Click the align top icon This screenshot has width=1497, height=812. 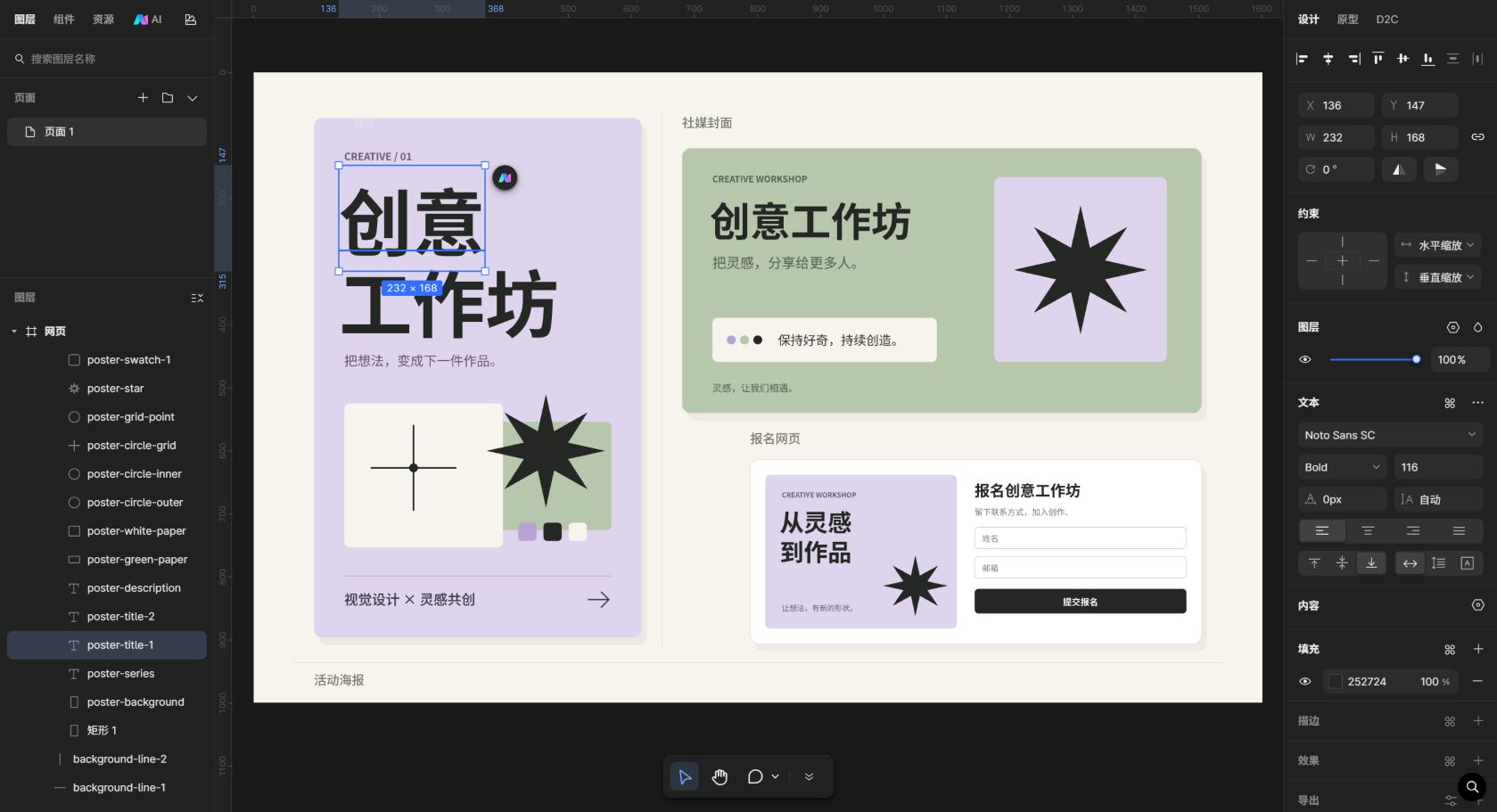click(x=1378, y=59)
